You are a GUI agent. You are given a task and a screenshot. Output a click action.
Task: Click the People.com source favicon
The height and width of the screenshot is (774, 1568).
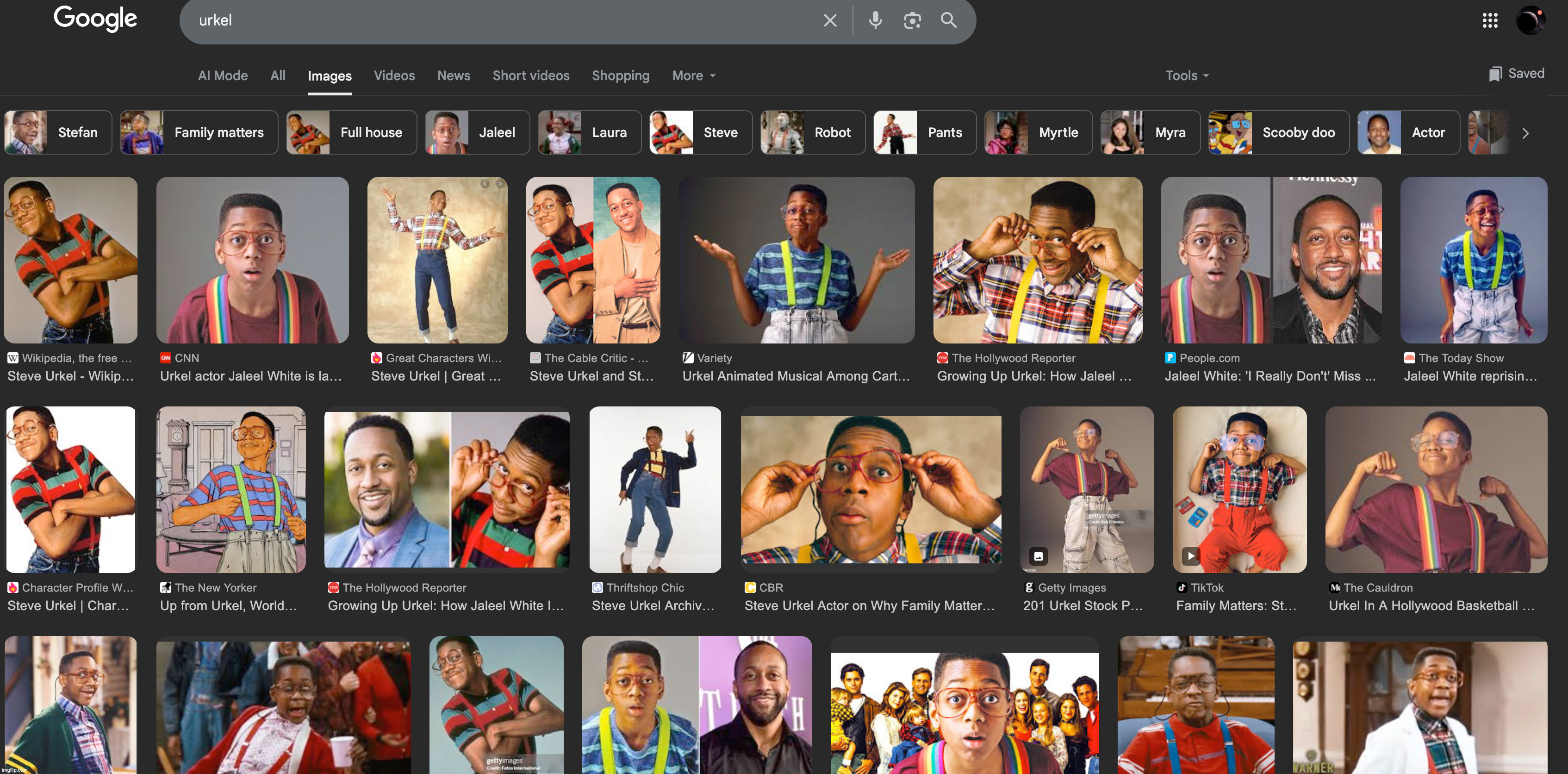coord(1170,358)
